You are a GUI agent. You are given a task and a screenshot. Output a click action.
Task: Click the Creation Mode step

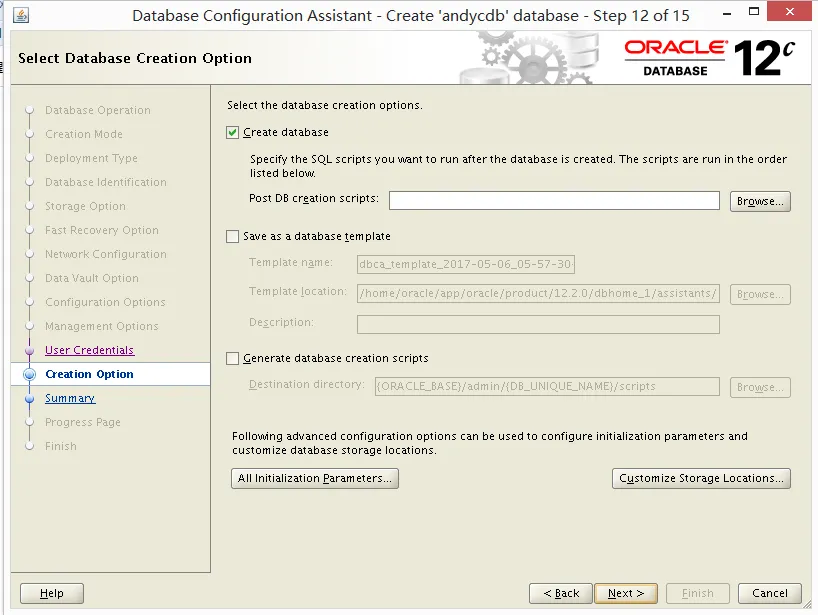click(x=83, y=134)
